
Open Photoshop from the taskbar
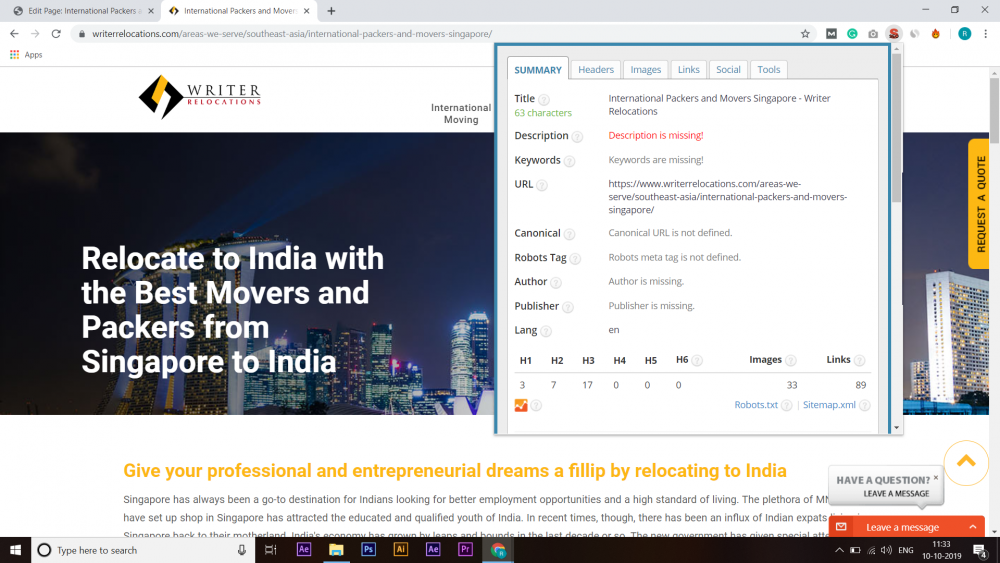tap(368, 550)
